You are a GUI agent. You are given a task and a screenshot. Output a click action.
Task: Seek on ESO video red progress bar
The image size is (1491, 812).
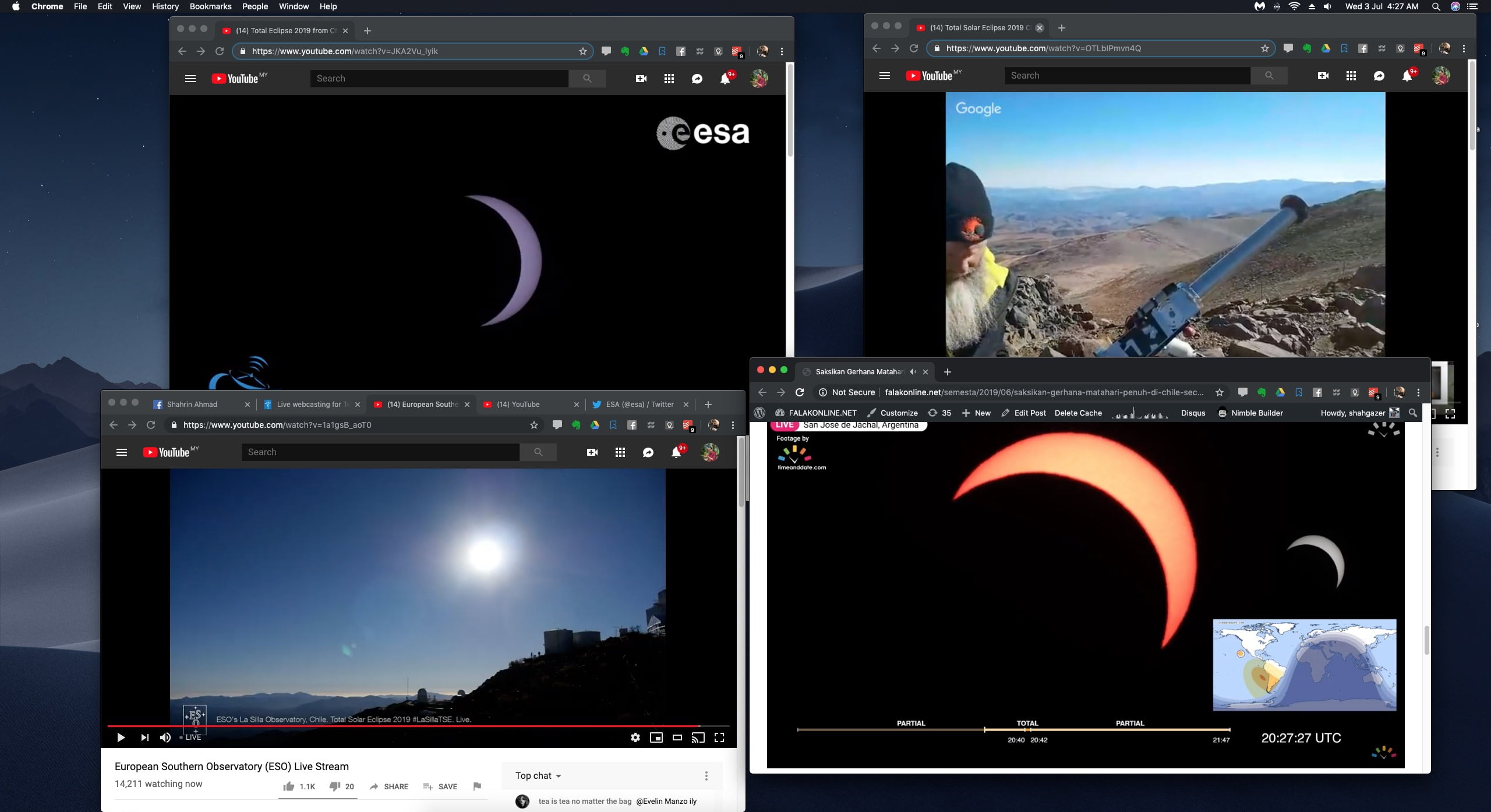tap(418, 726)
